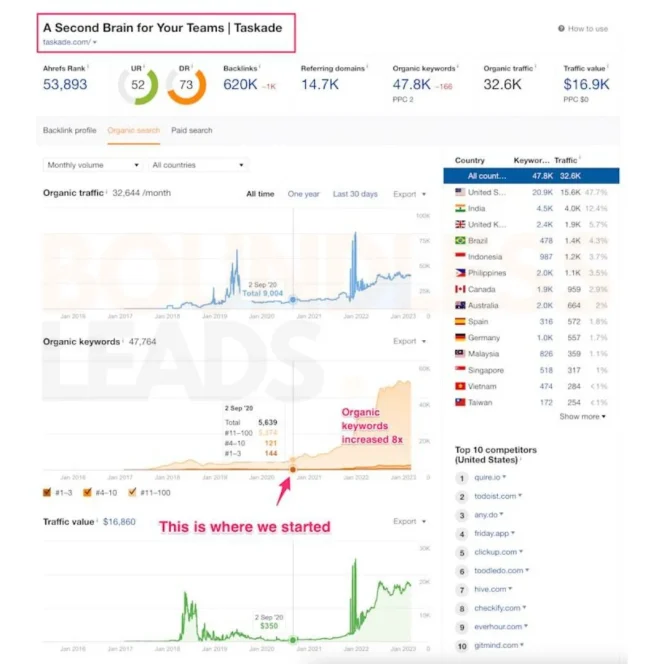This screenshot has height=664, width=664.
Task: Click the Indonesia flag icon
Action: pos(460,256)
